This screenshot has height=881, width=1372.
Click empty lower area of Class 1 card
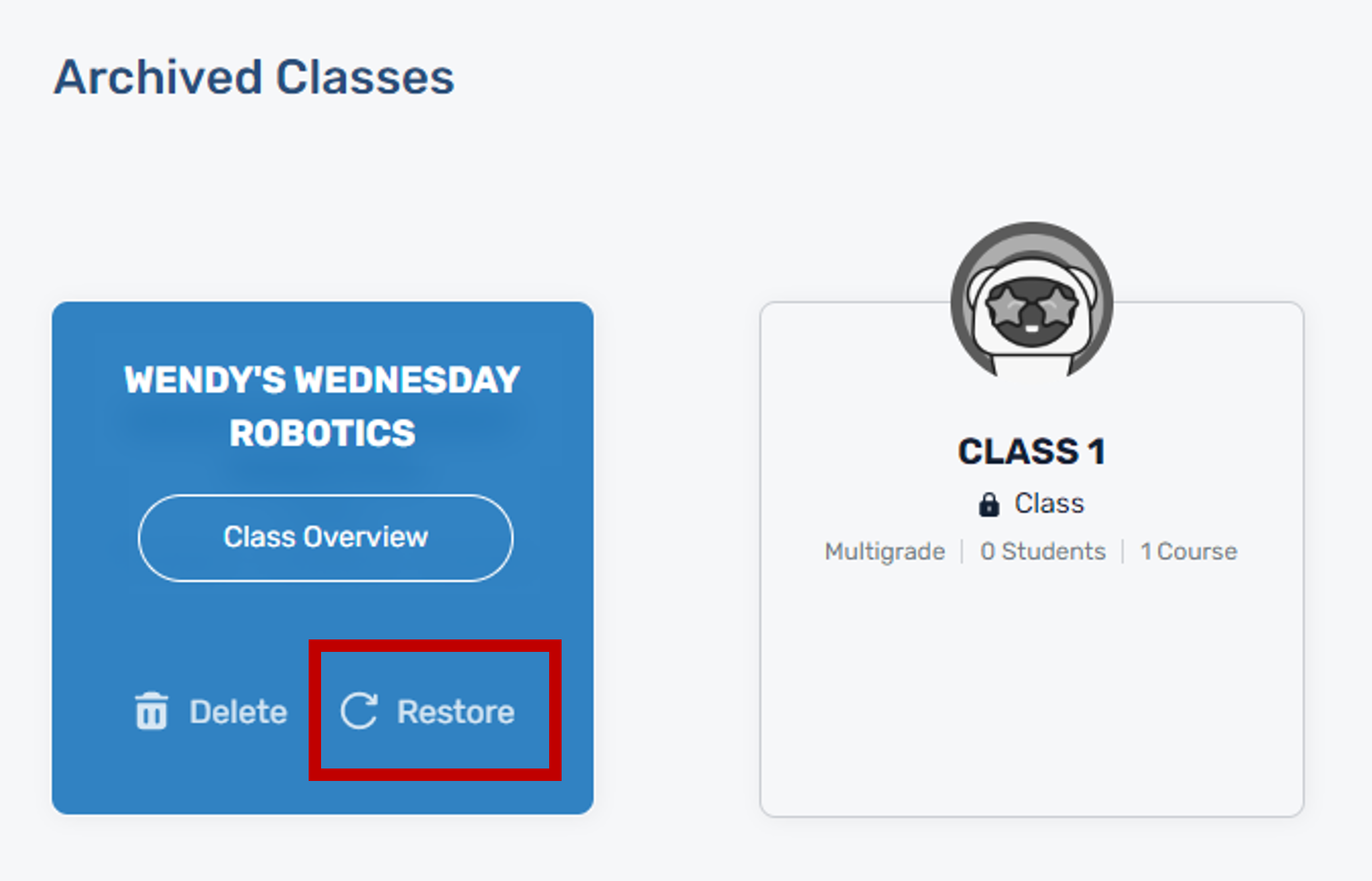pyautogui.click(x=1031, y=699)
